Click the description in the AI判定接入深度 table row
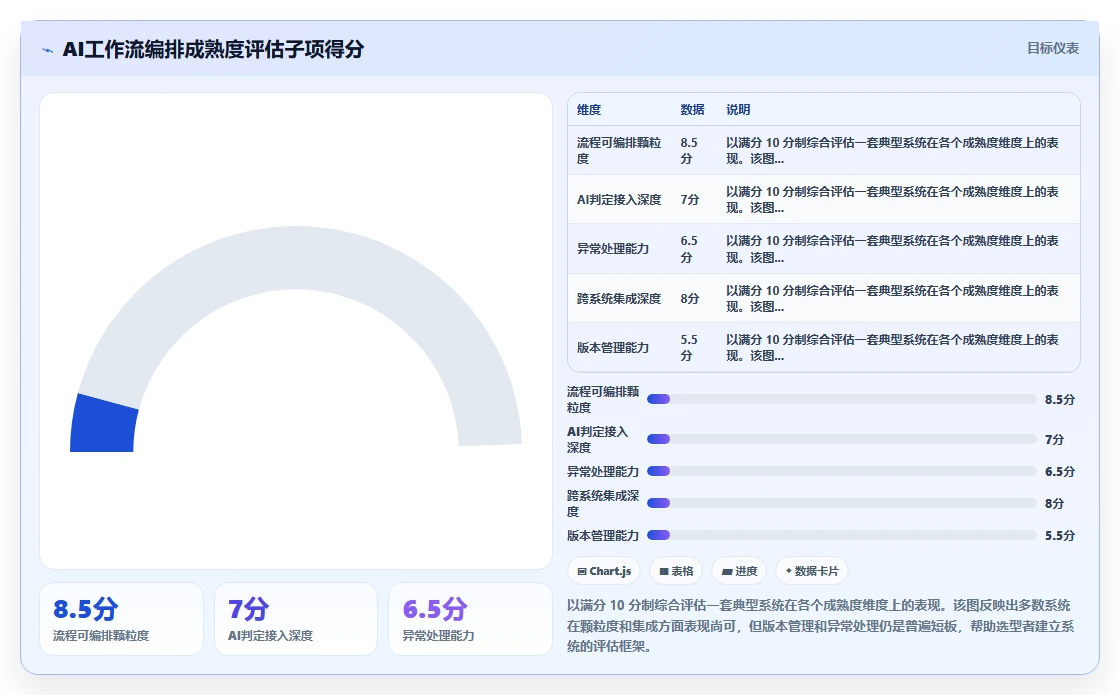Screen dimensions: 1120x695 (892, 199)
